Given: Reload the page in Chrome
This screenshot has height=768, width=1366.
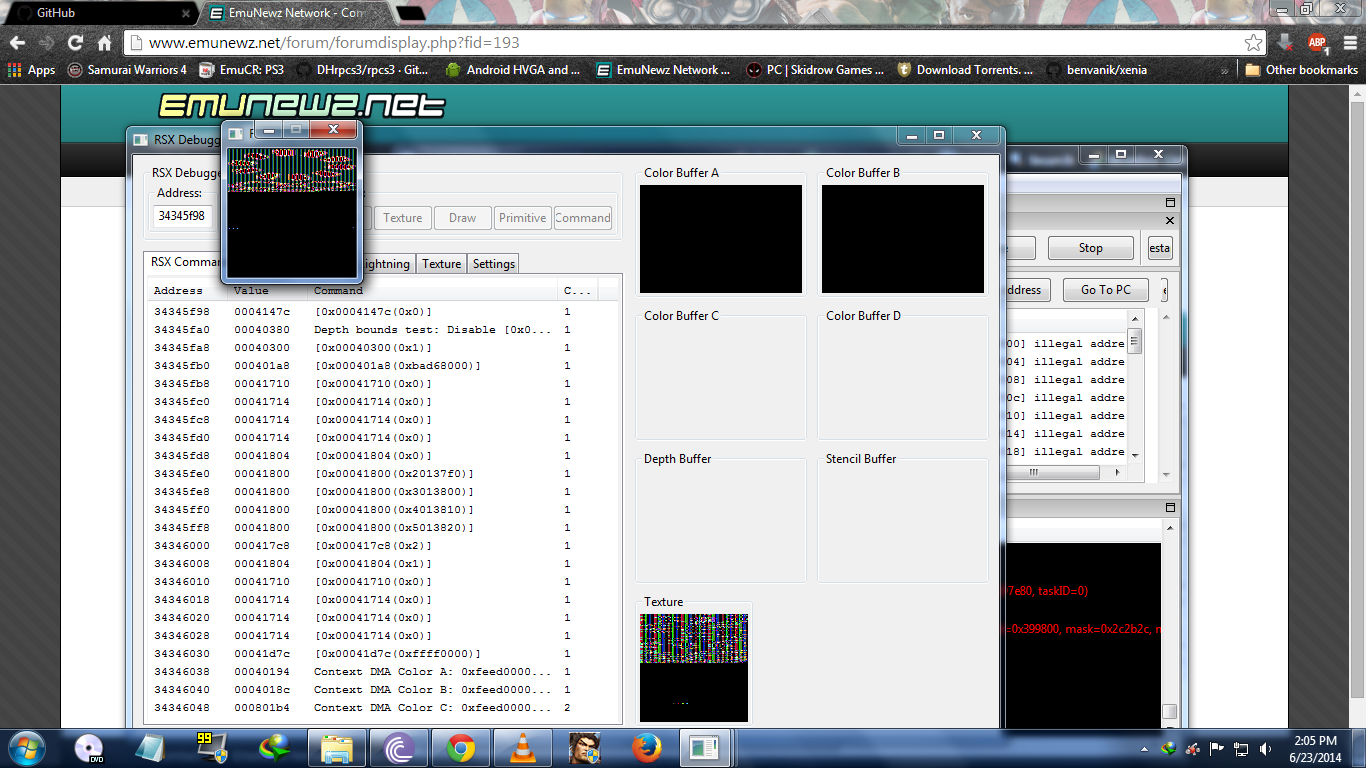Looking at the screenshot, I should click(x=75, y=43).
